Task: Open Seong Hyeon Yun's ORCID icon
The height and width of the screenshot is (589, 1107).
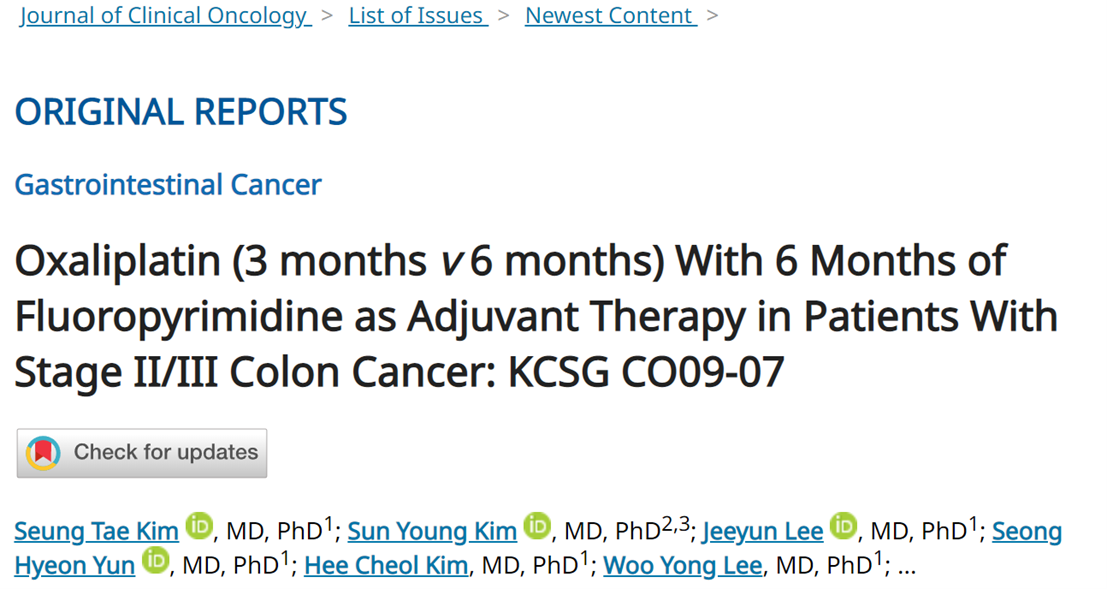Action: pyautogui.click(x=156, y=561)
